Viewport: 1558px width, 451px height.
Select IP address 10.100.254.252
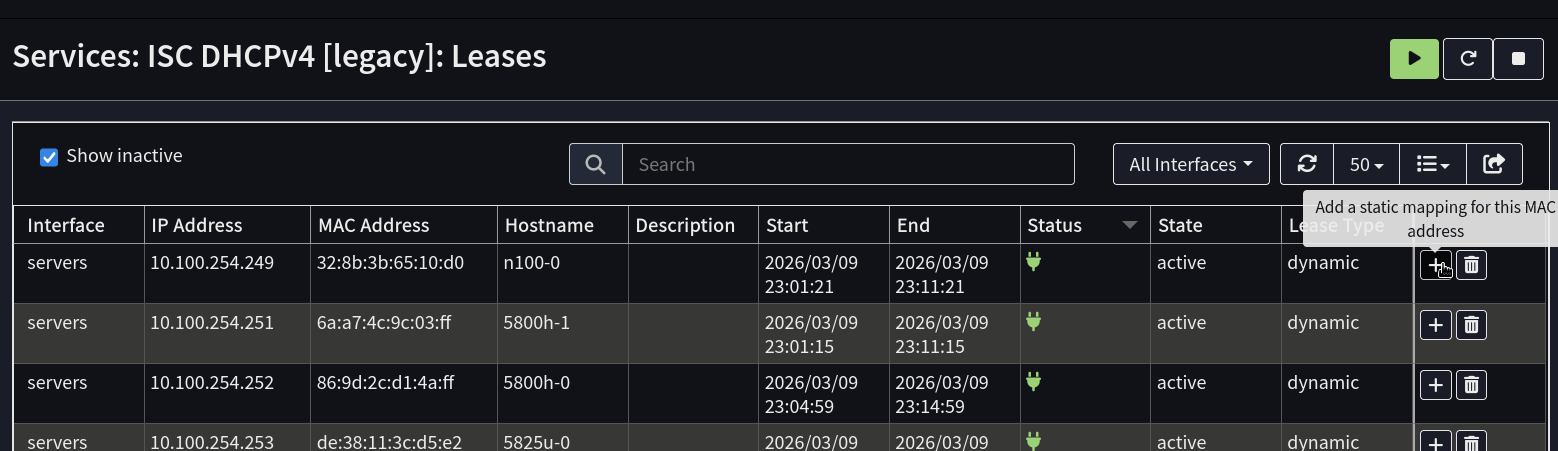212,383
